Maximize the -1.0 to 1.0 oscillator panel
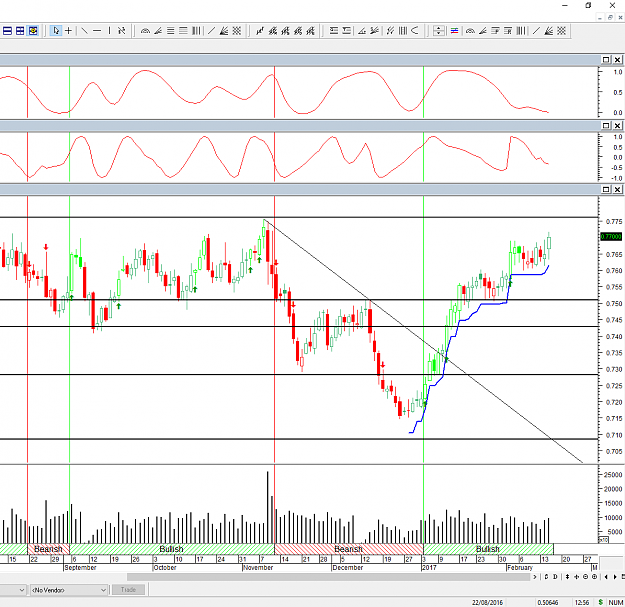 click(606, 126)
